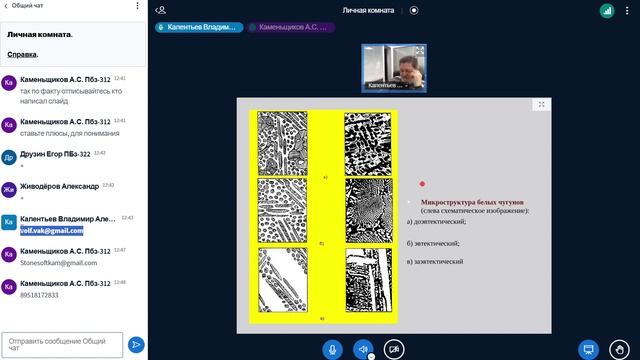
Task: Toggle the camera button
Action: [394, 349]
